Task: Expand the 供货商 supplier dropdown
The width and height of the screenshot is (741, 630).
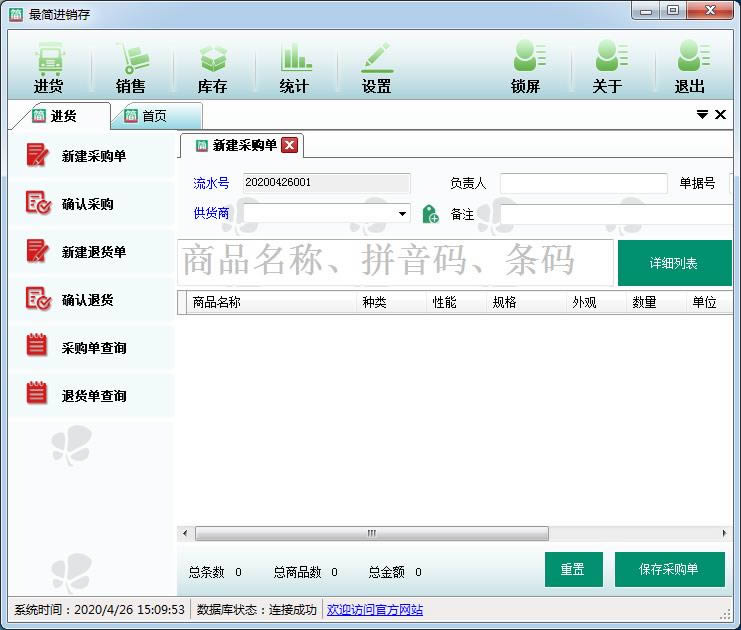Action: (x=402, y=214)
